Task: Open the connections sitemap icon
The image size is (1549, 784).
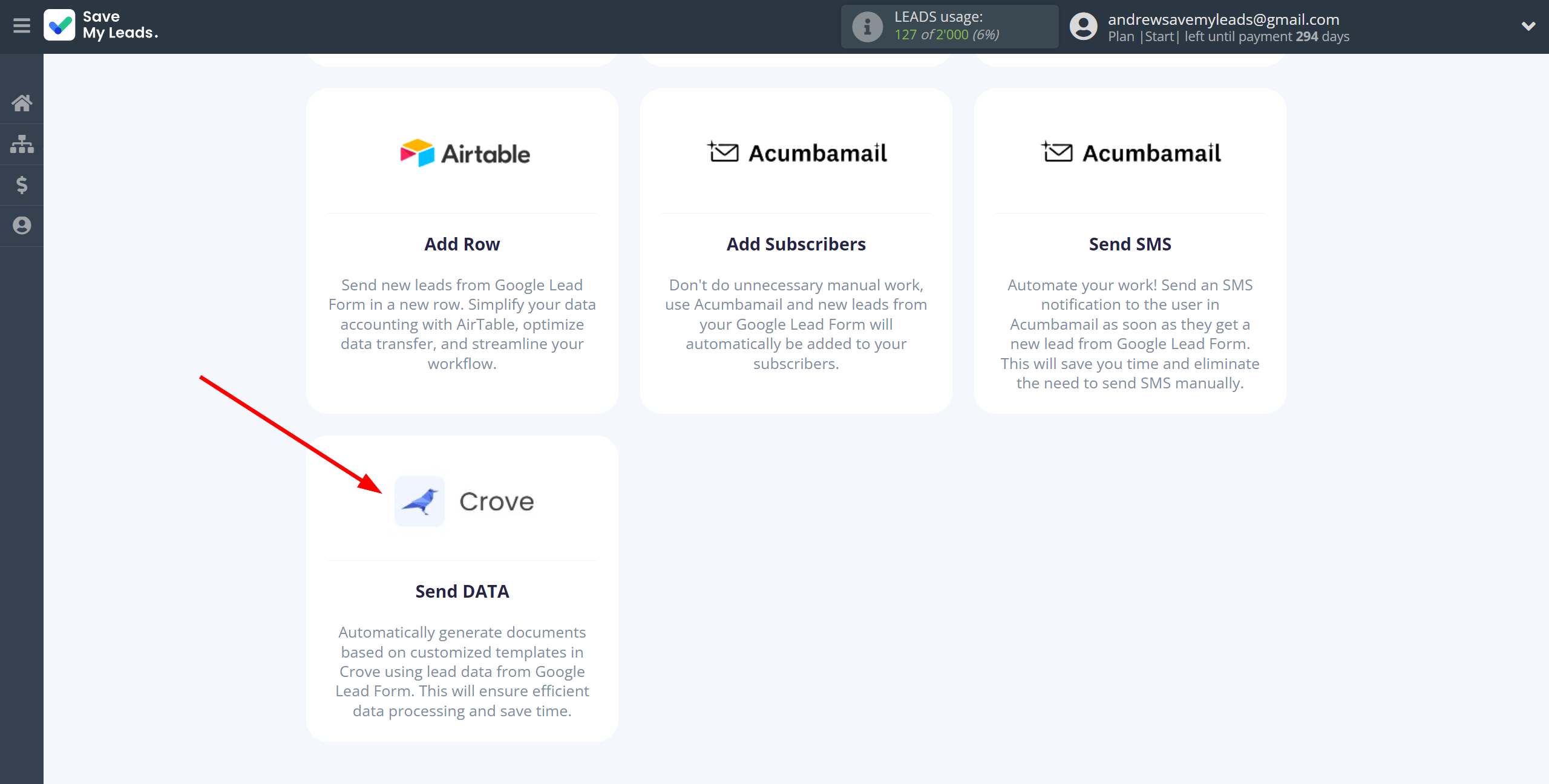Action: coord(22,144)
